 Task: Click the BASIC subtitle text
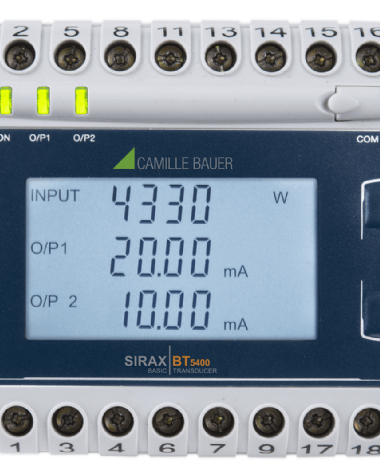coord(157,371)
